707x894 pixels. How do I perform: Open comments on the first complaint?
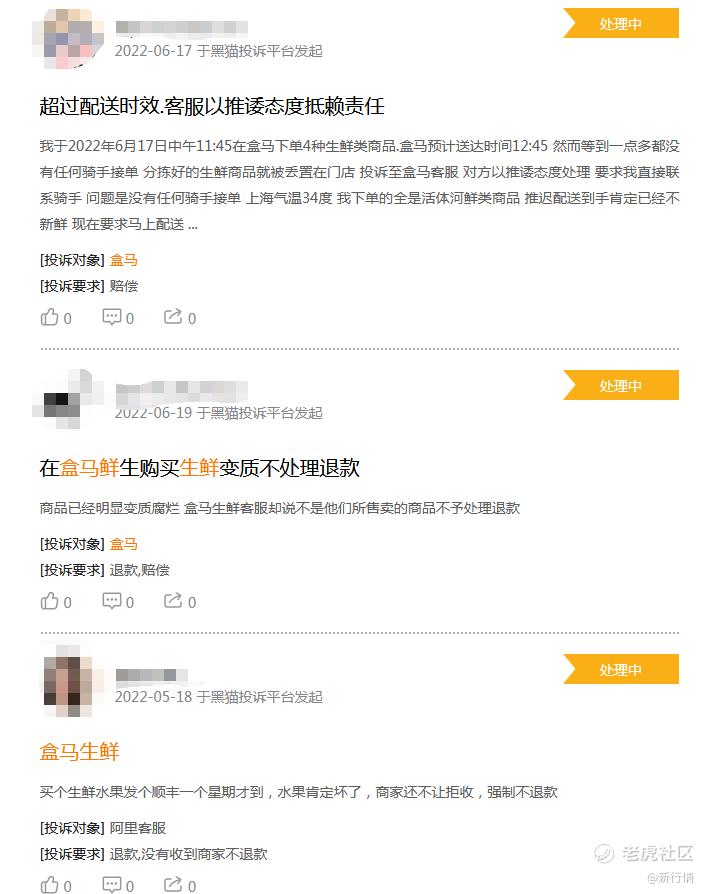[118, 318]
